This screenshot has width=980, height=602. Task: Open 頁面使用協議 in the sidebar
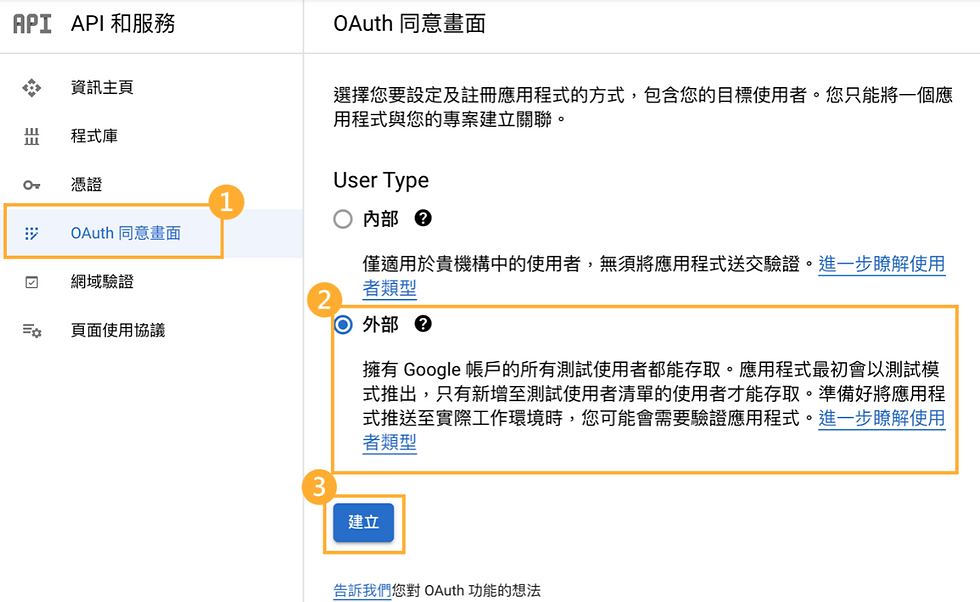point(118,331)
